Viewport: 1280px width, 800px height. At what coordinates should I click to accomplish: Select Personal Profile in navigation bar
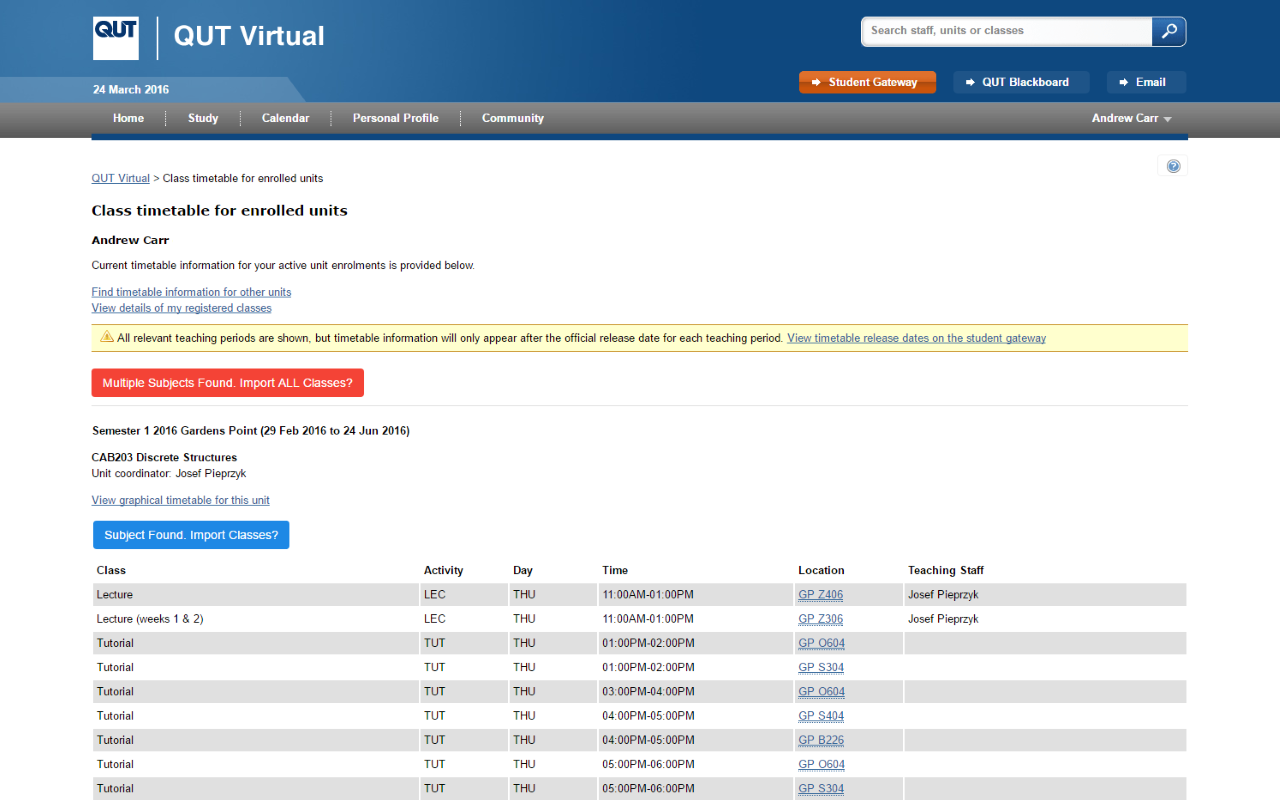(x=395, y=118)
